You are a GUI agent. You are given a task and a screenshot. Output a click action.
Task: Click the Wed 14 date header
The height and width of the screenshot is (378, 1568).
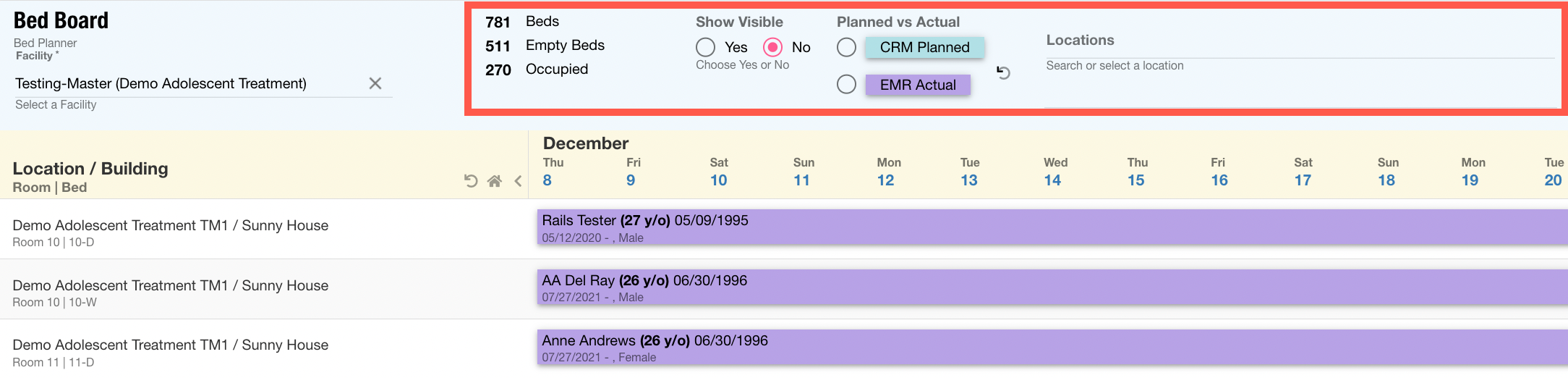[1054, 172]
